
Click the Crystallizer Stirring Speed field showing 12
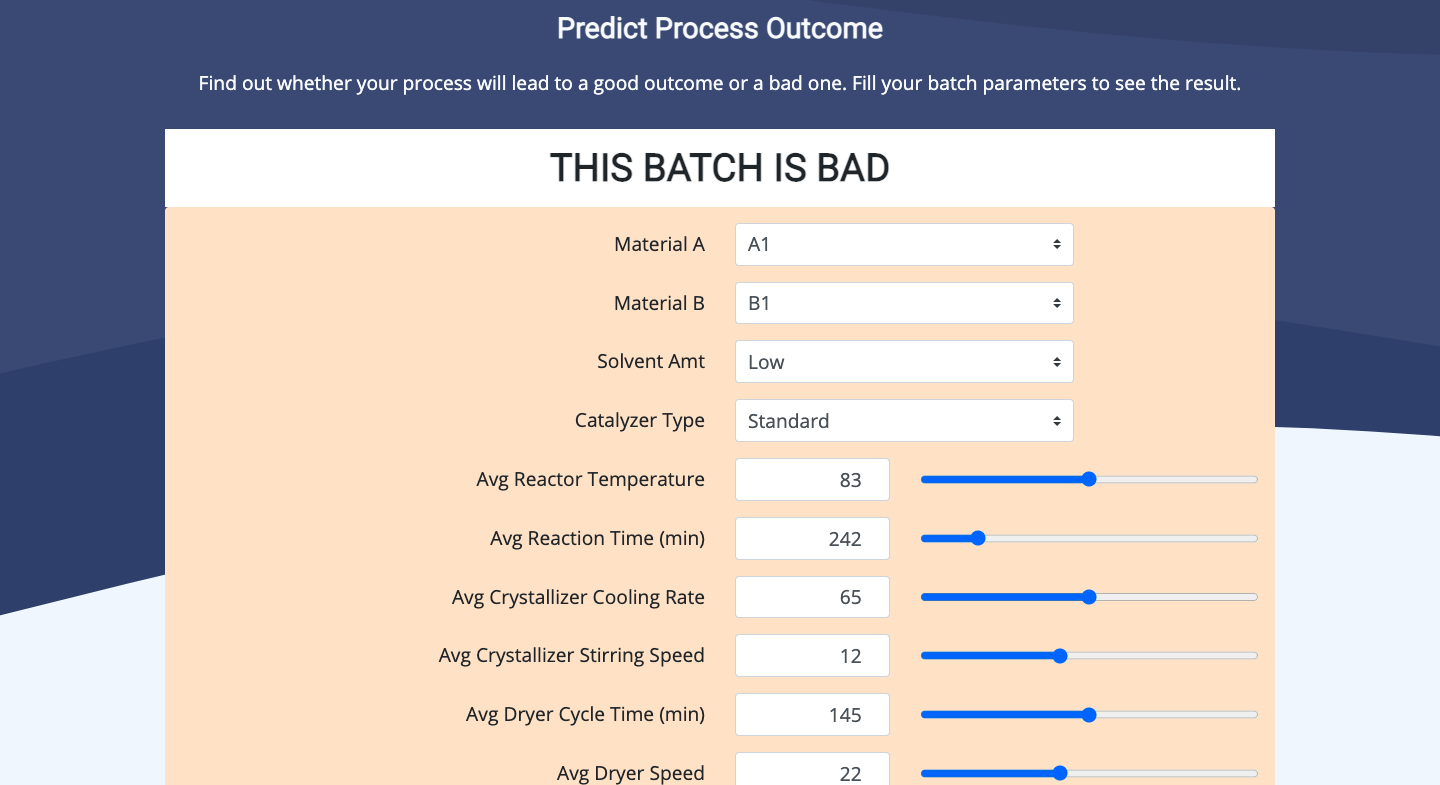(812, 656)
